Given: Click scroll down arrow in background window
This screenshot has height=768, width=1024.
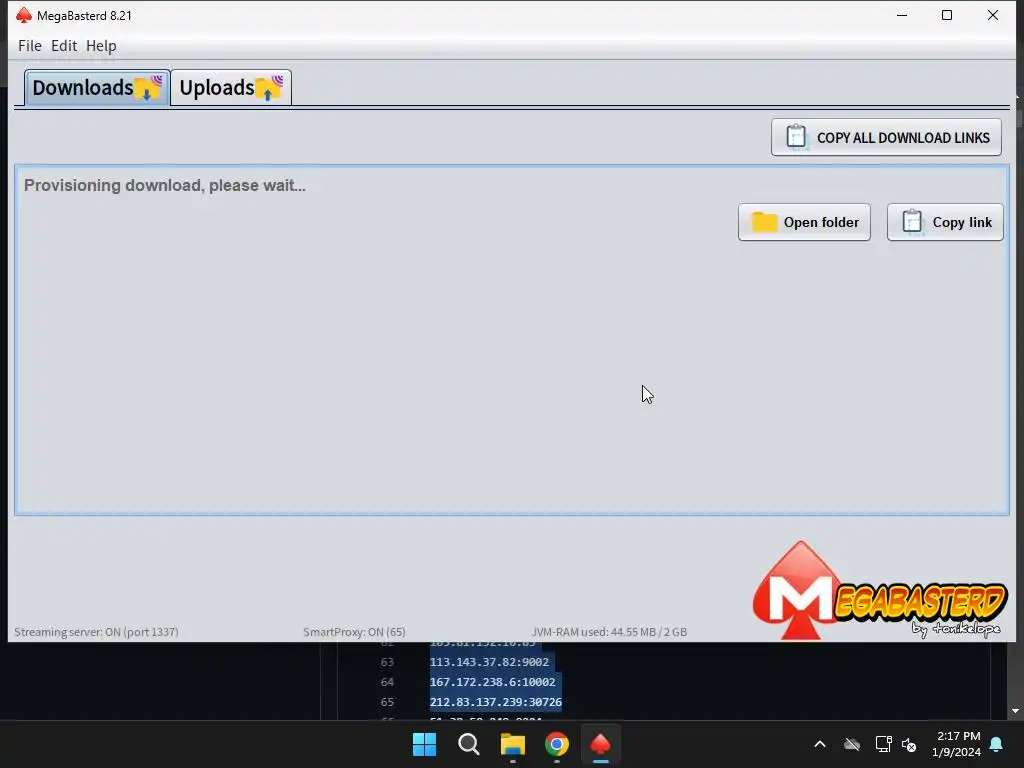Looking at the screenshot, I should click(x=1015, y=711).
